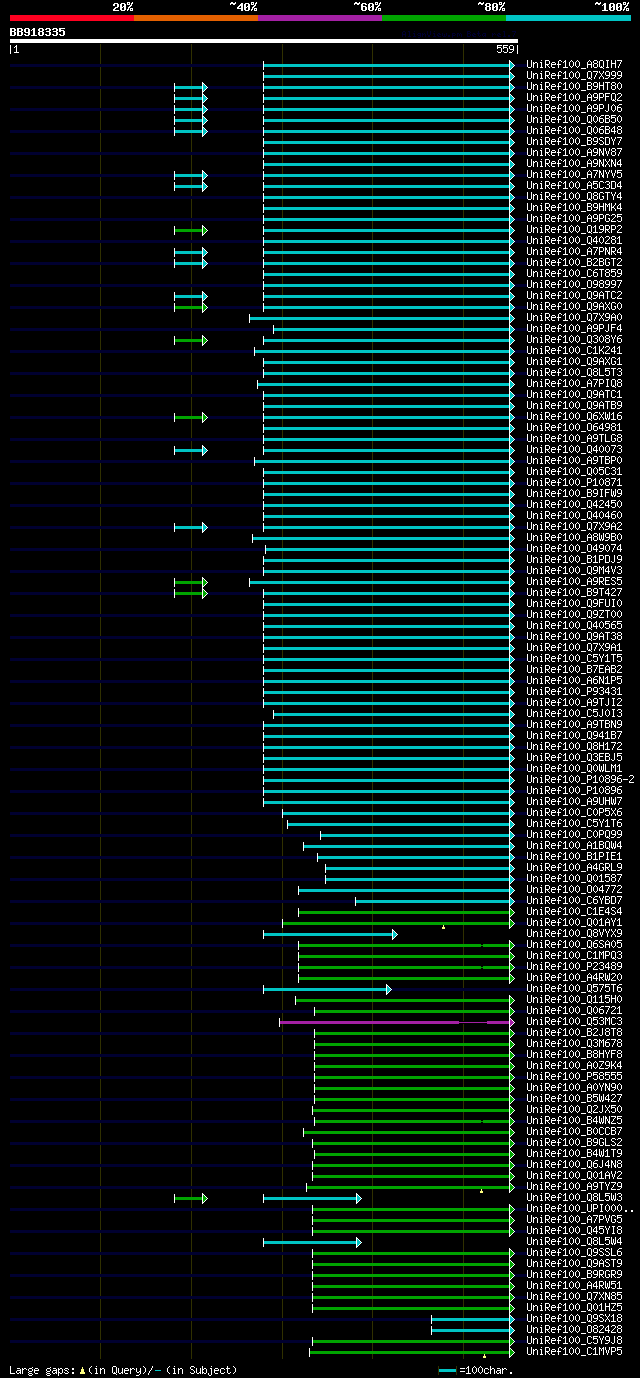The height and width of the screenshot is (1378, 640).
Task: Select the UniRef100_Q8L5W3 label
Action: coord(575,1197)
